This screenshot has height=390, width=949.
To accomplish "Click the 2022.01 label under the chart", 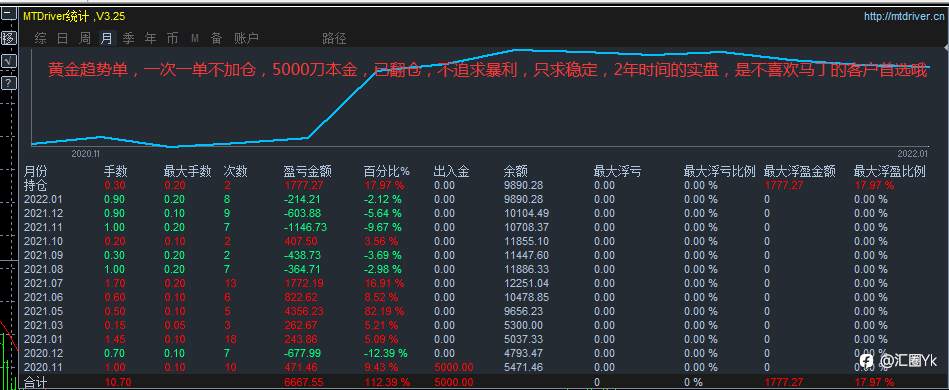I will point(912,154).
